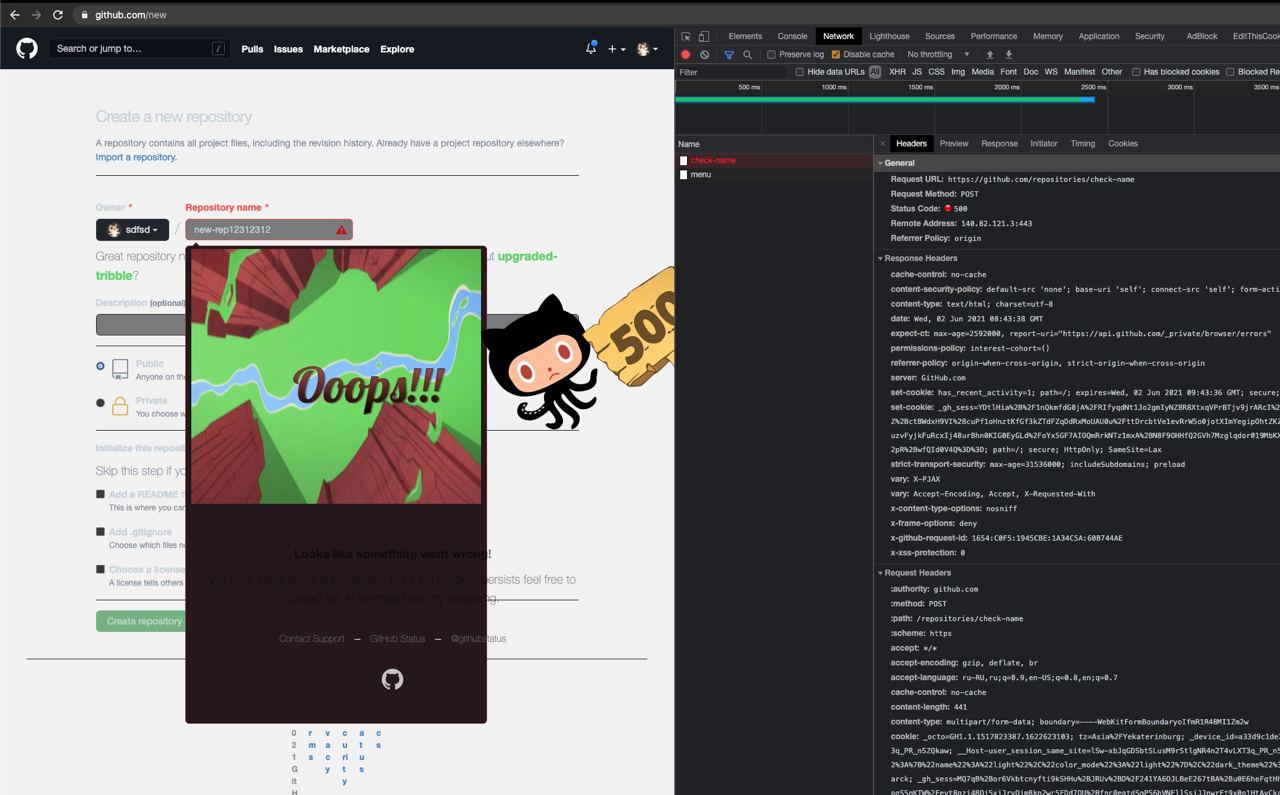Click the GitHub mark in the footer overlay

(392, 680)
